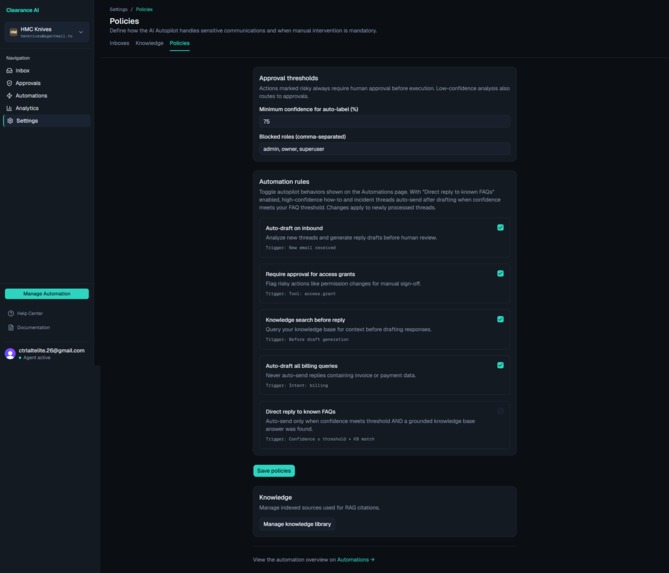Click the 'Automation rules' heading
This screenshot has height=573, width=669.
[x=284, y=181]
